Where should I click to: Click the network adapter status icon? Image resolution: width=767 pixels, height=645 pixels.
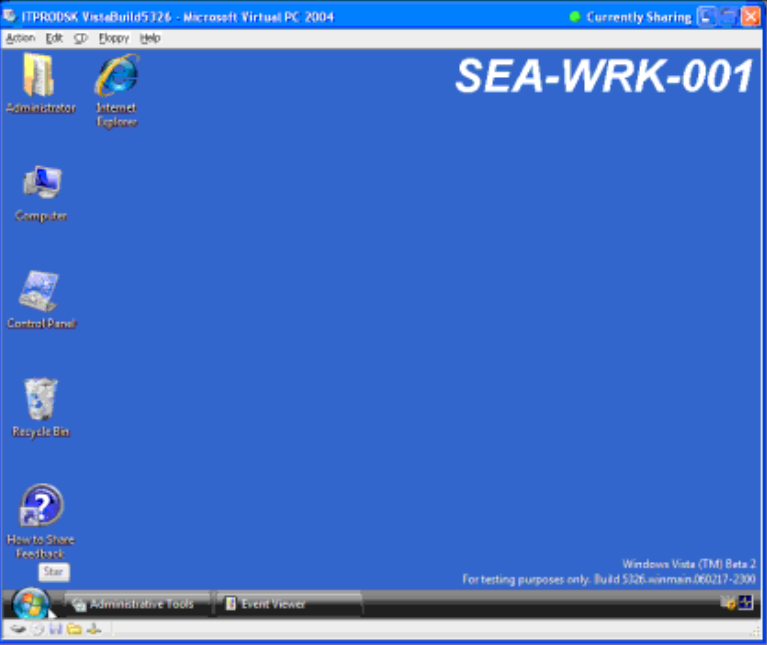[94, 629]
